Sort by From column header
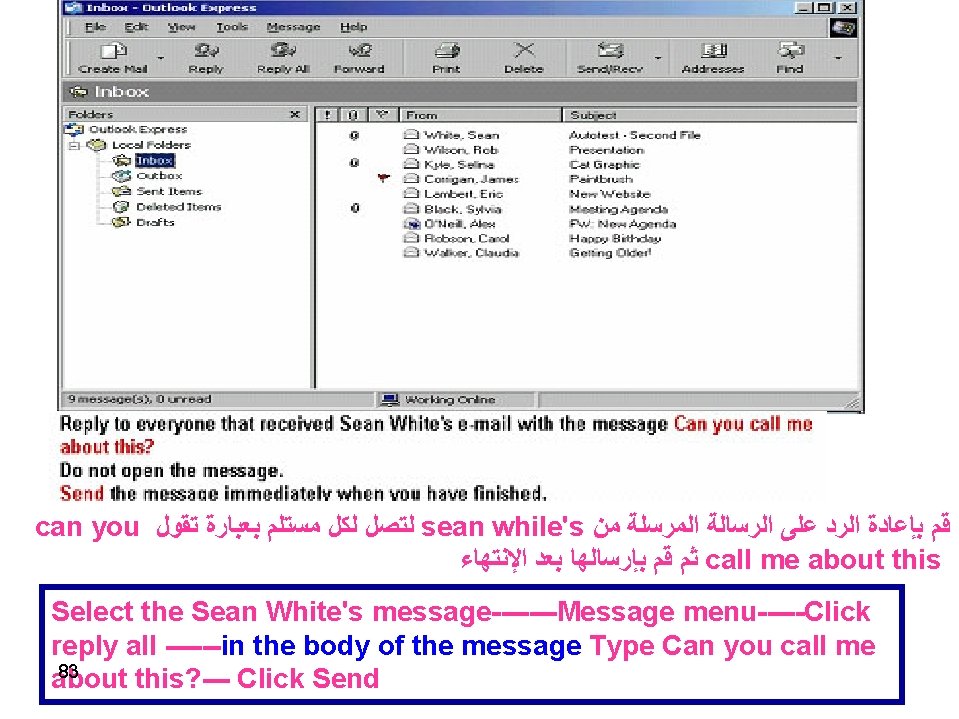The image size is (959, 719). pos(480,115)
